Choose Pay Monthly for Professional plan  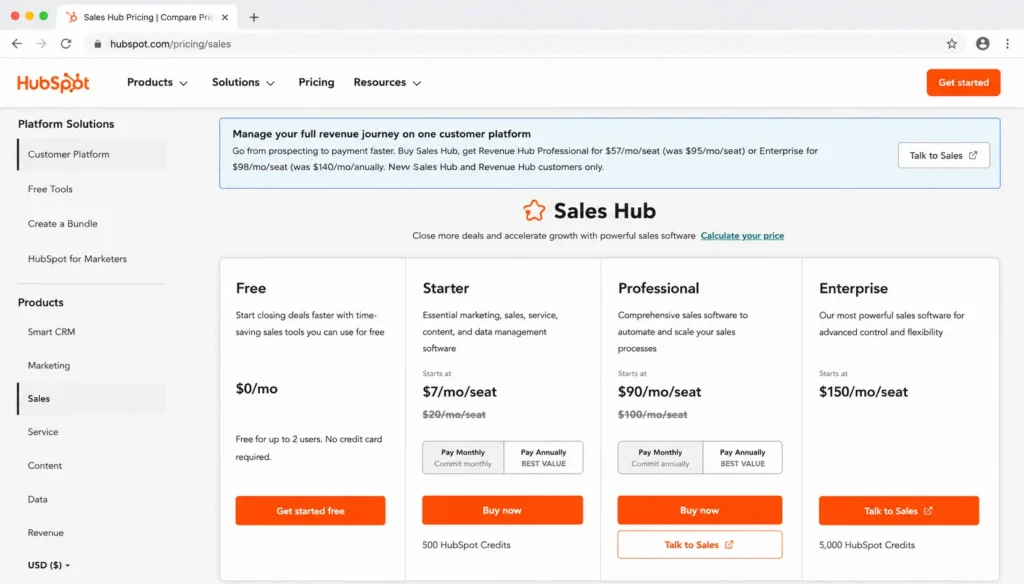(660, 457)
